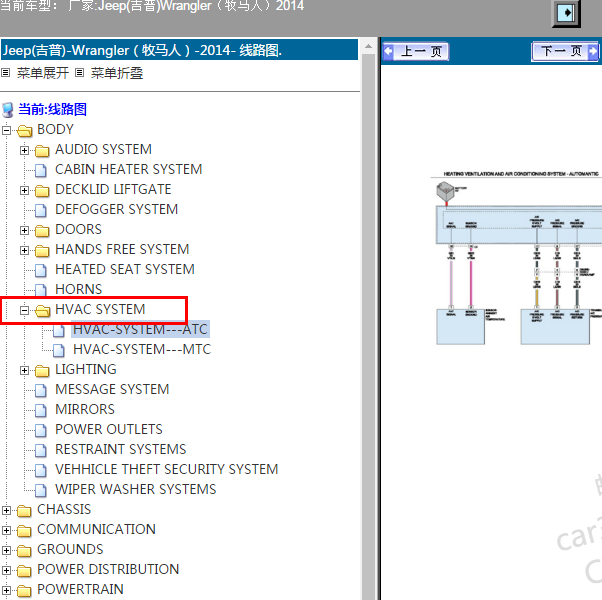Open RESTRAINT SYSTEMS diagram
This screenshot has width=602, height=600.
(x=121, y=449)
